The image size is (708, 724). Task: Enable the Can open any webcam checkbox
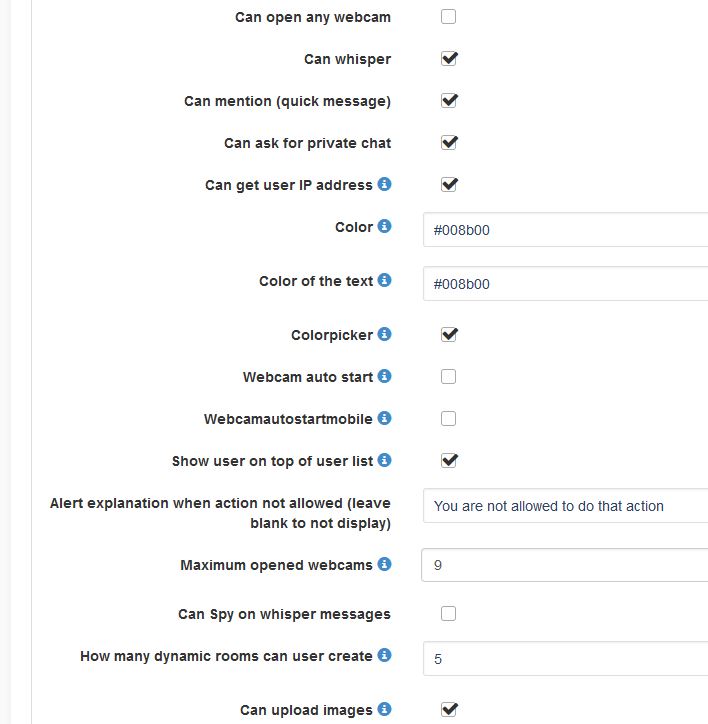[x=449, y=17]
